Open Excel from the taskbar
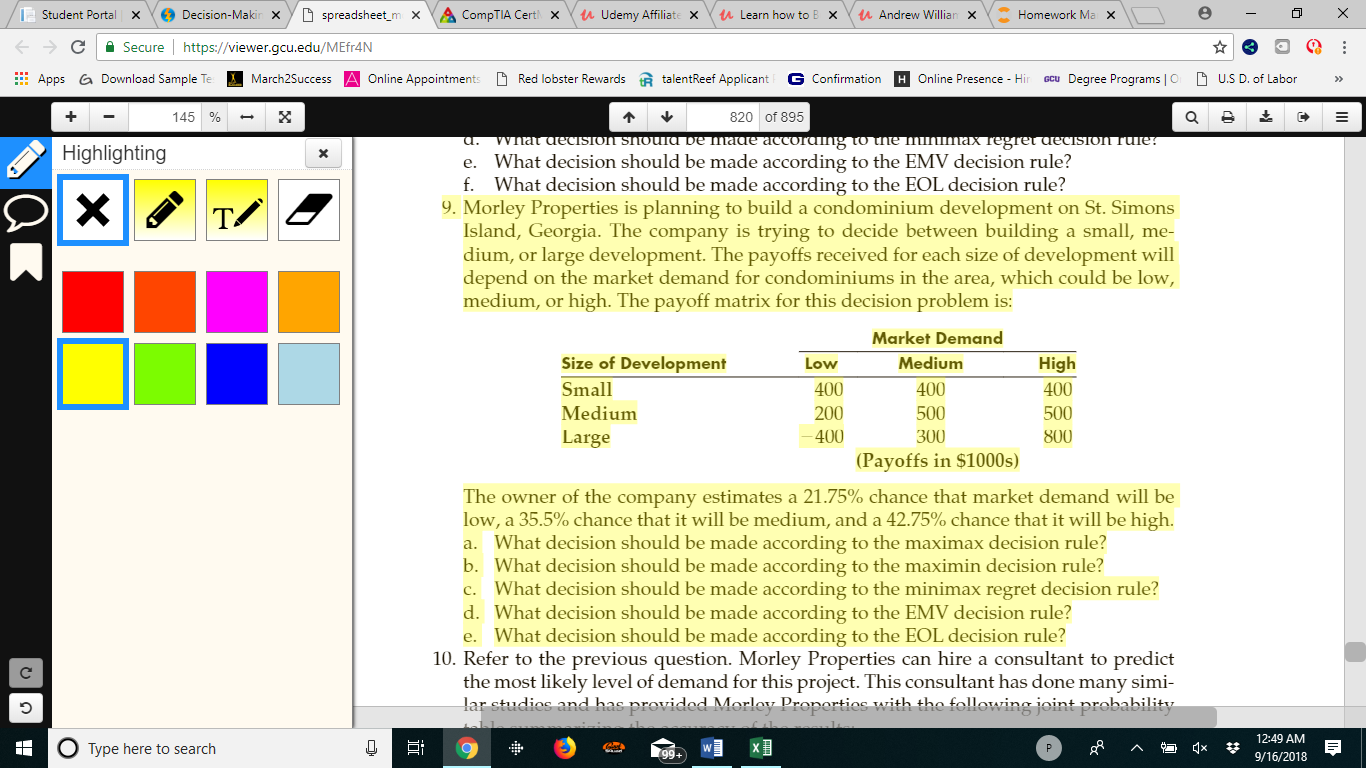Screen dimensions: 1366x768 pyautogui.click(x=761, y=748)
